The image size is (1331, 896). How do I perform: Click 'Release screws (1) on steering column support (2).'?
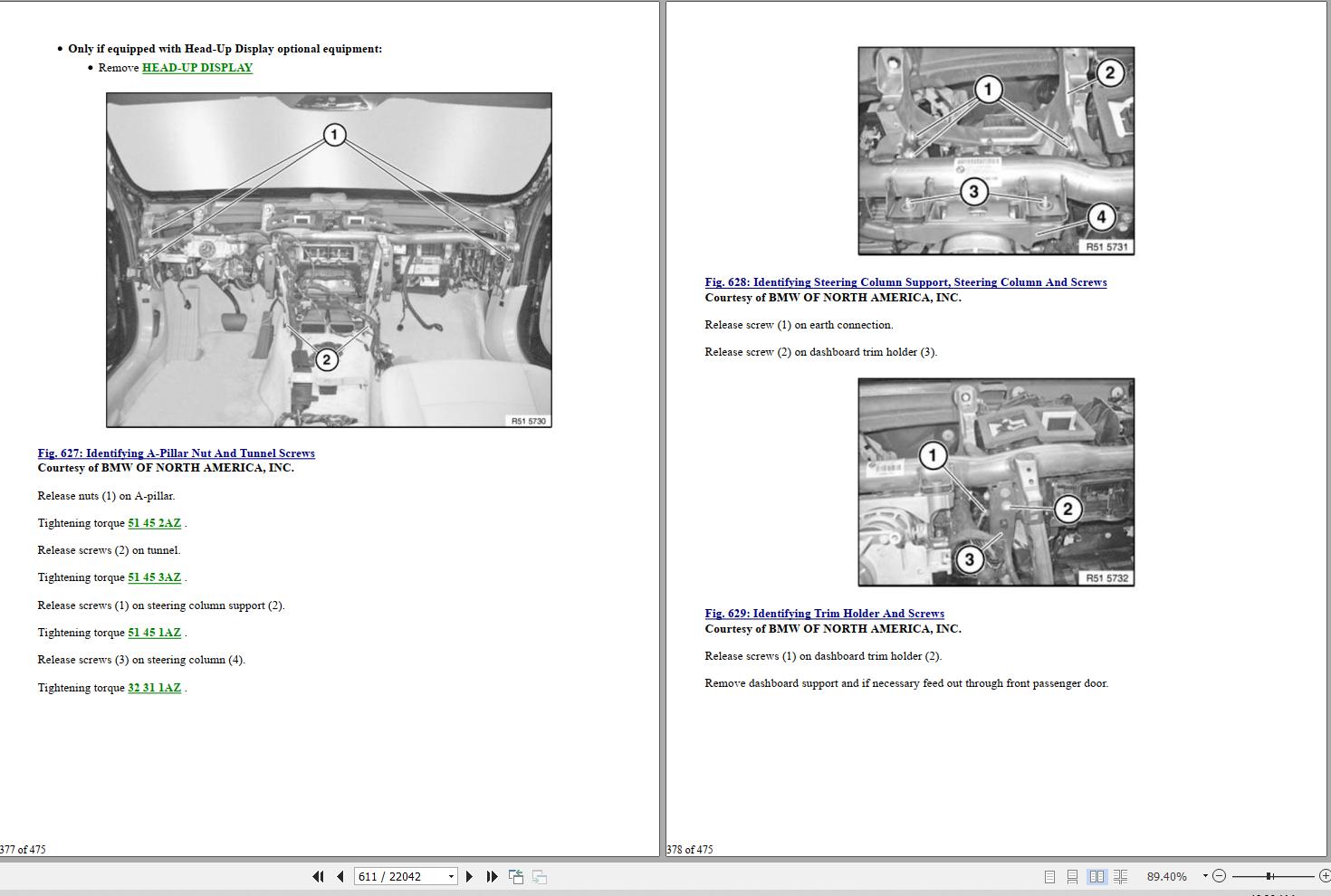[x=161, y=605]
